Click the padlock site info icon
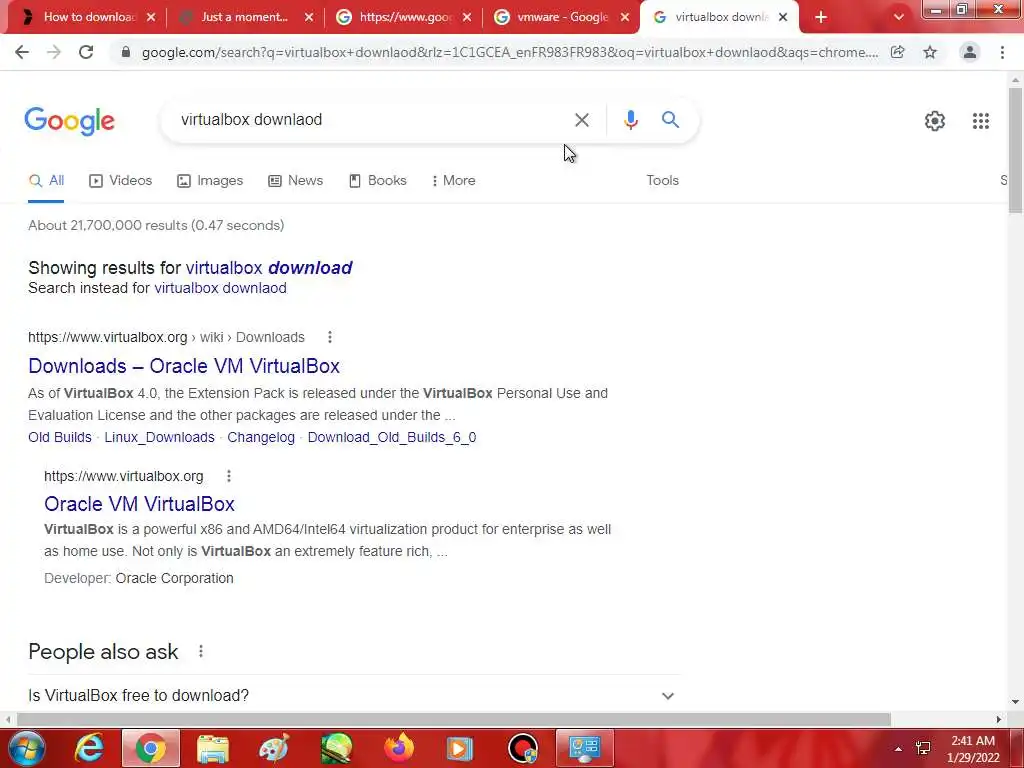 [x=126, y=52]
